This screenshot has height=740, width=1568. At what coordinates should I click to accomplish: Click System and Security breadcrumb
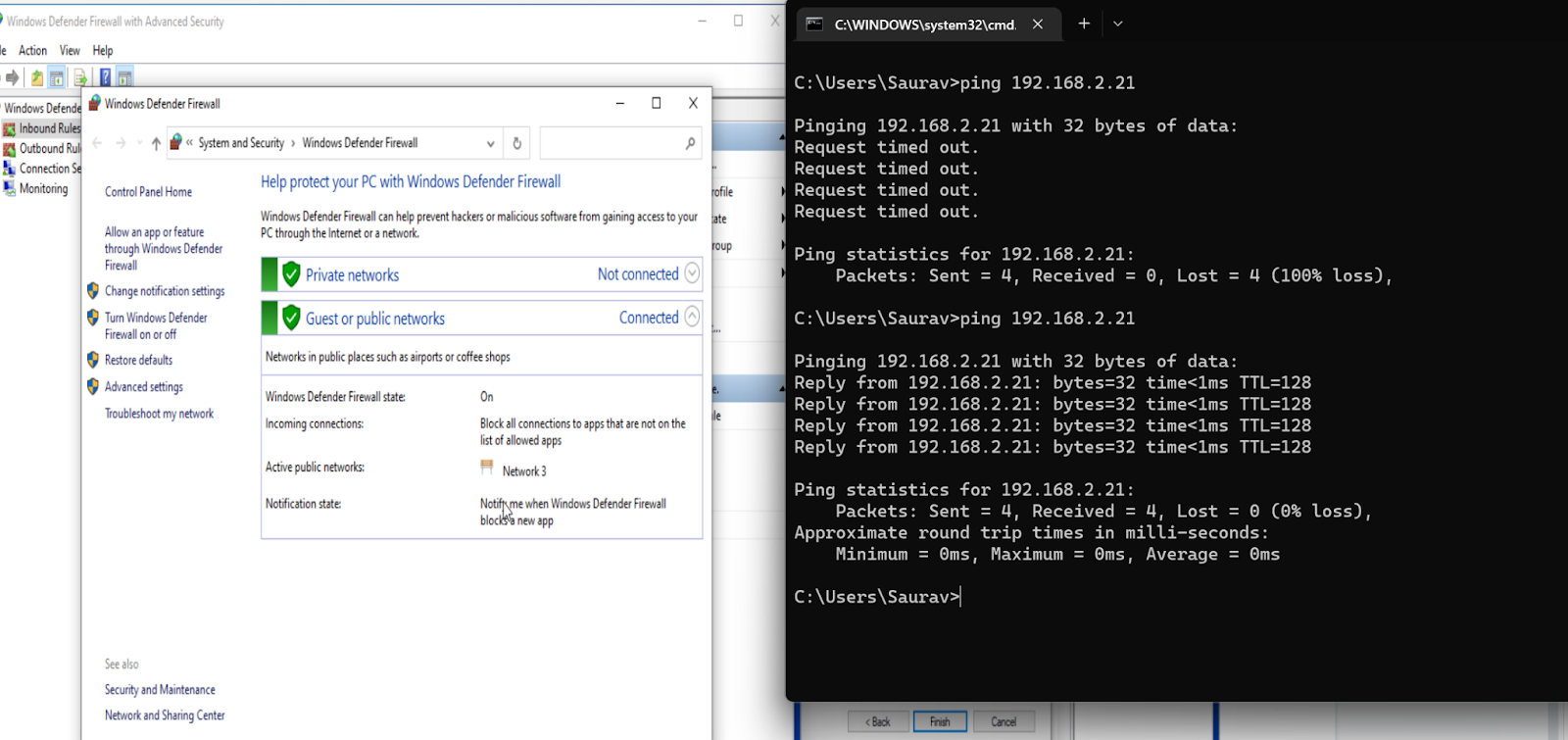pos(241,143)
